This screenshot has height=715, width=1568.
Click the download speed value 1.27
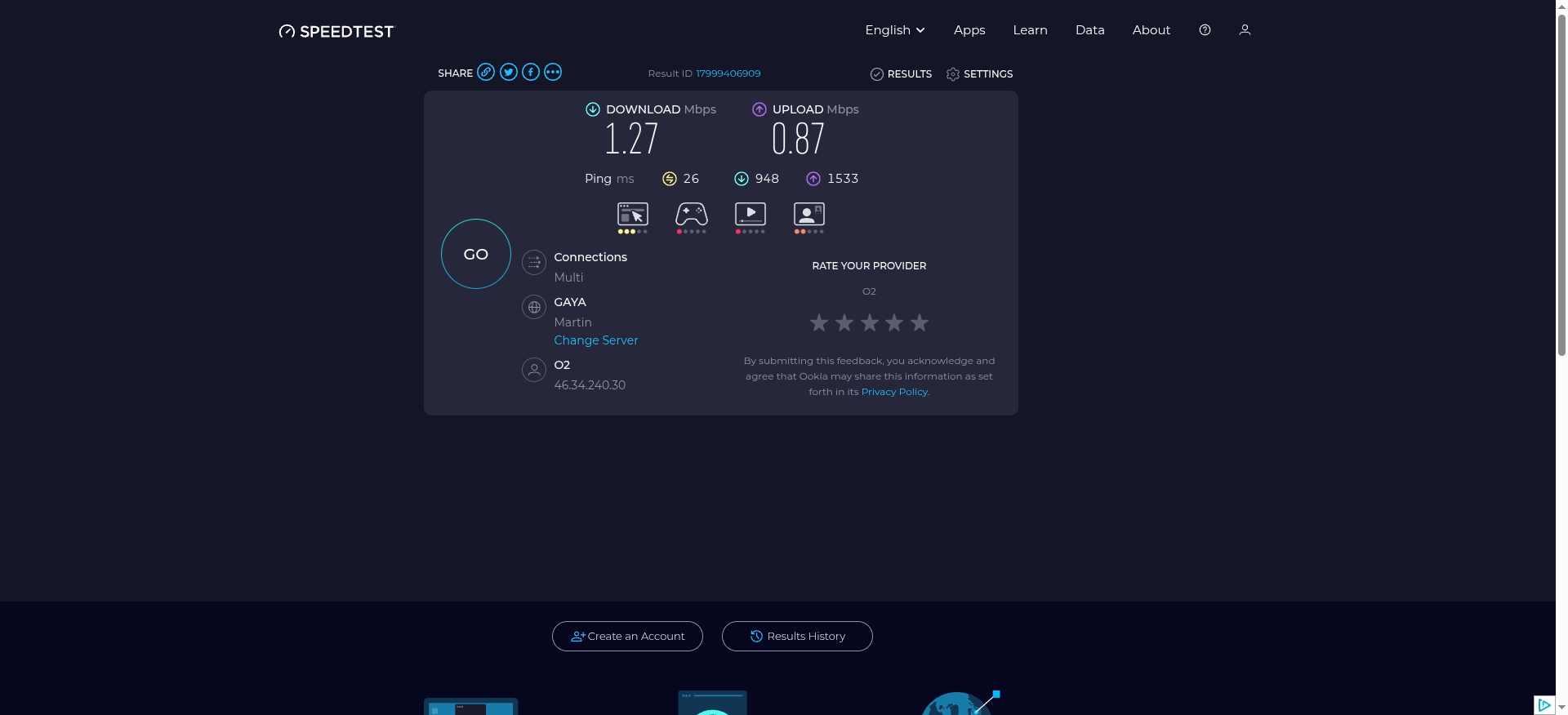631,139
